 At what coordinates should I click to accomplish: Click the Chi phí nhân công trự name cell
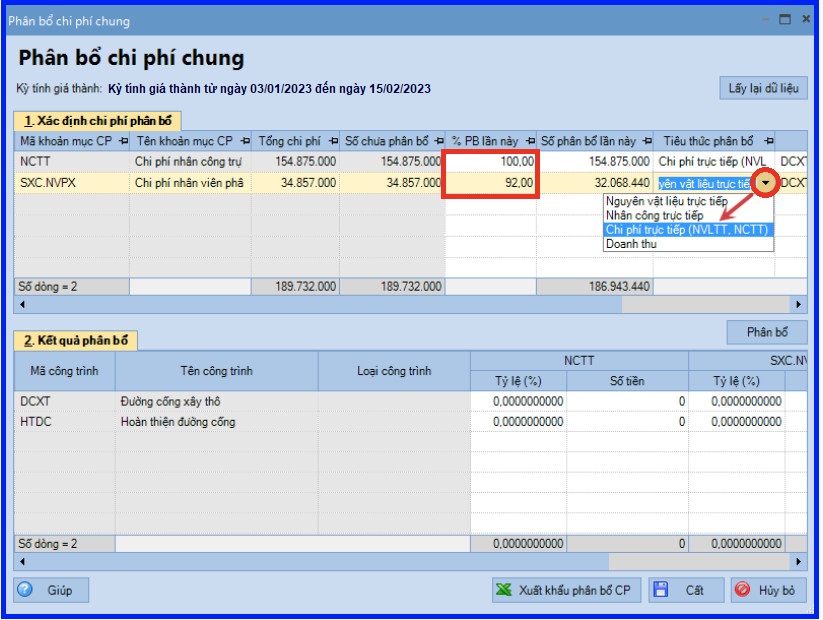click(190, 161)
